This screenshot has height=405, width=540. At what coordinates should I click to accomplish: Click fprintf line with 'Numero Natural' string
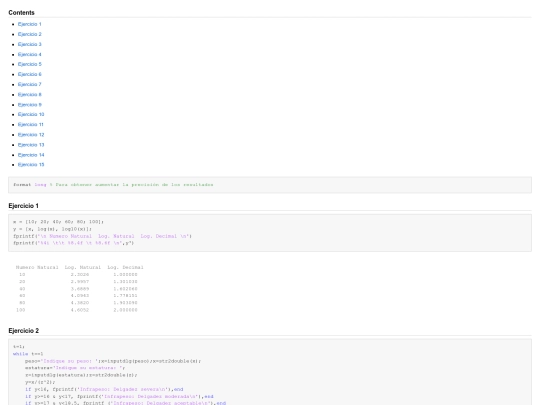(x=102, y=236)
